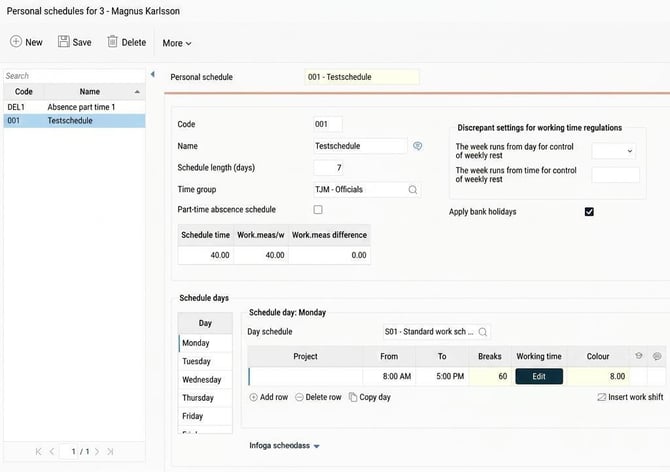The image size is (670, 472).
Task: Go to previous page arrow
Action: 52,451
